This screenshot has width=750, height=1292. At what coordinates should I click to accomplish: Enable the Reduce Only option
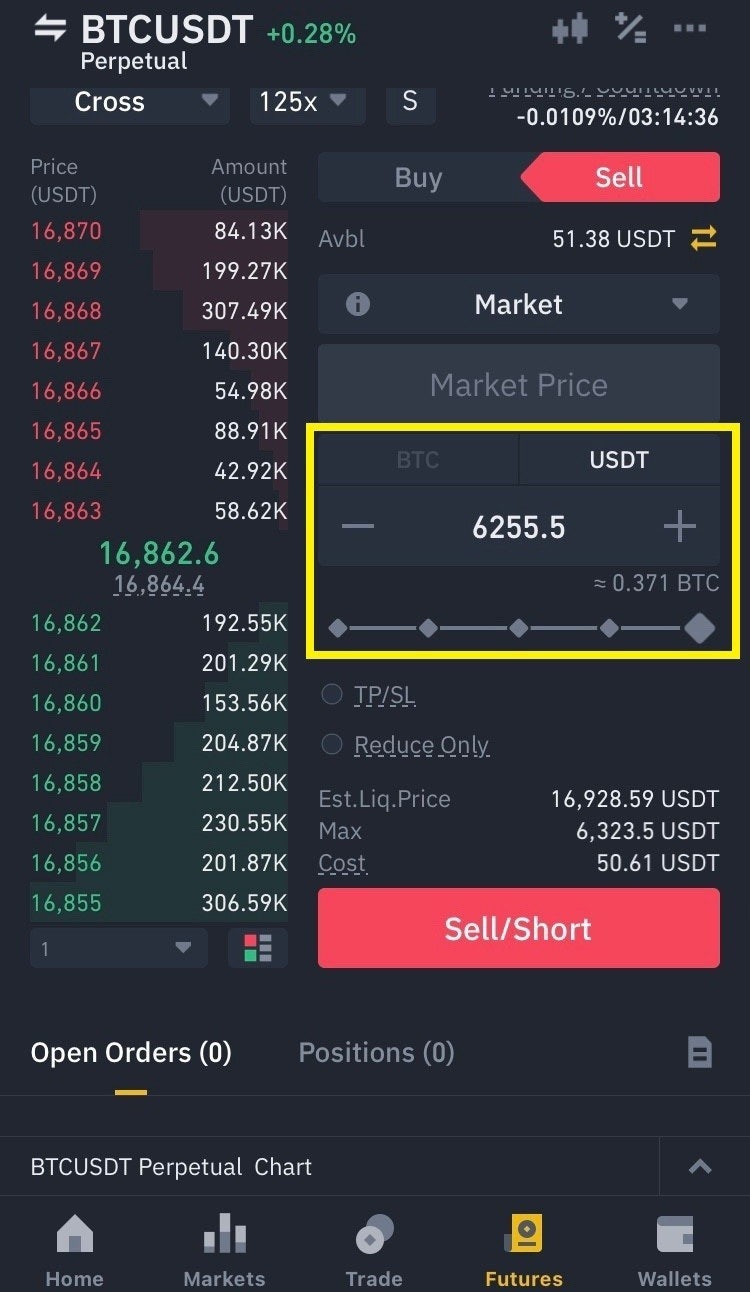(332, 744)
